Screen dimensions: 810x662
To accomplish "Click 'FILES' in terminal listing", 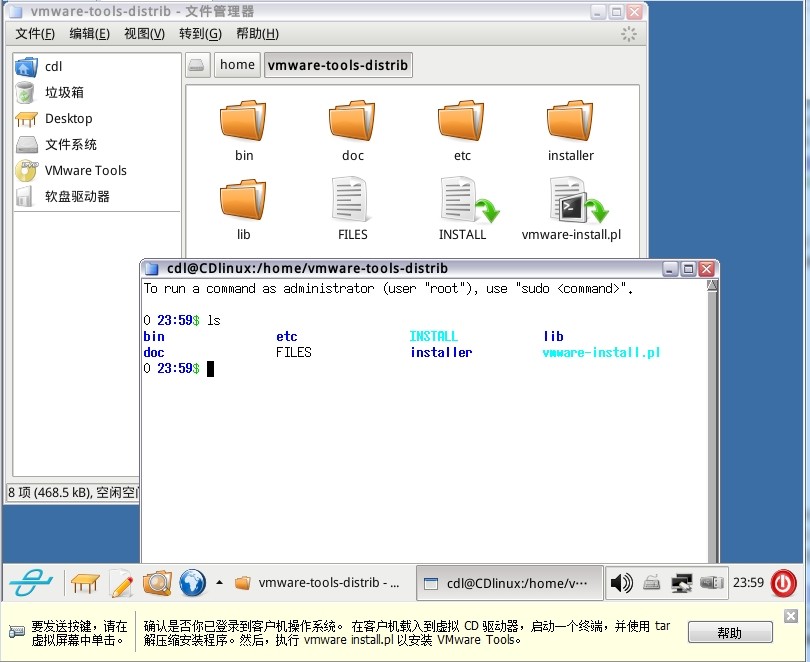I will 293,353.
